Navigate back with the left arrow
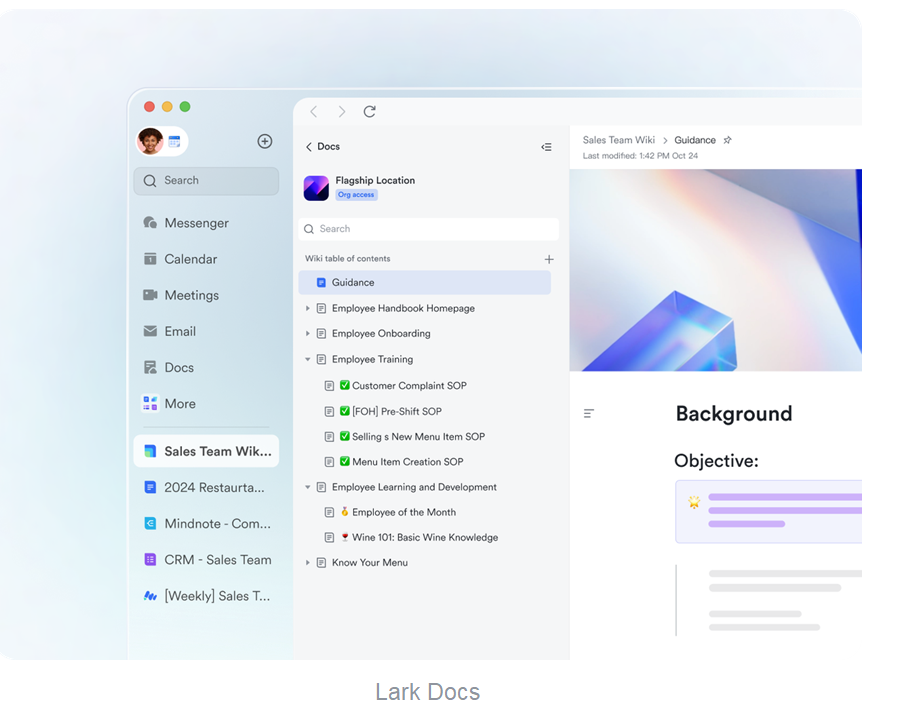The width and height of the screenshot is (922, 724). [313, 112]
